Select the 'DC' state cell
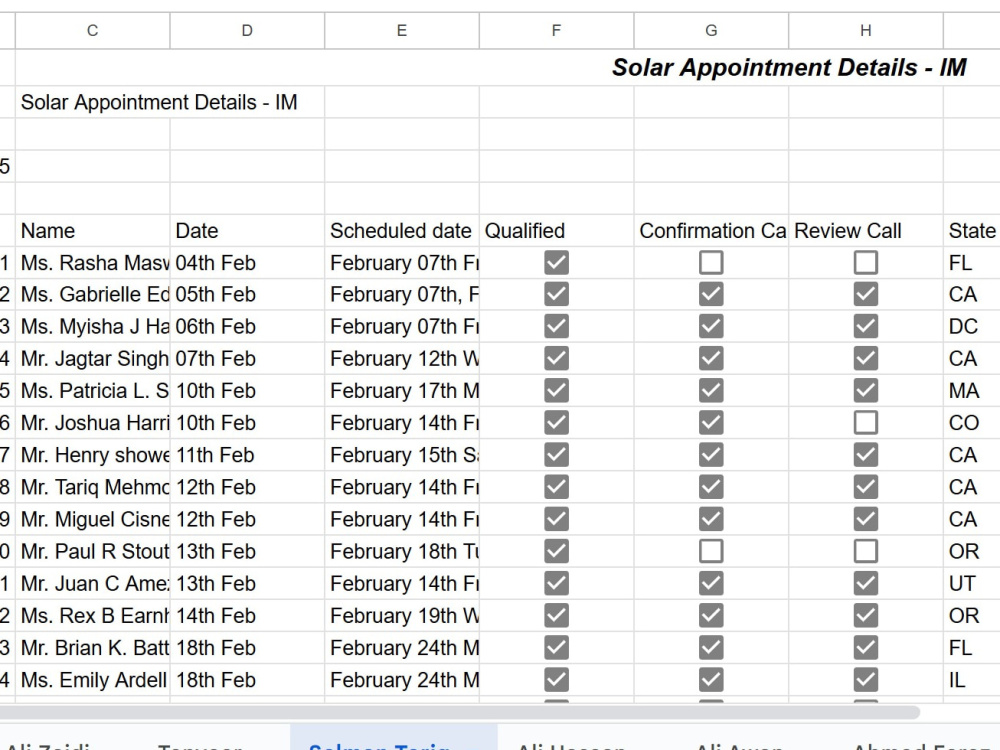 coord(971,327)
